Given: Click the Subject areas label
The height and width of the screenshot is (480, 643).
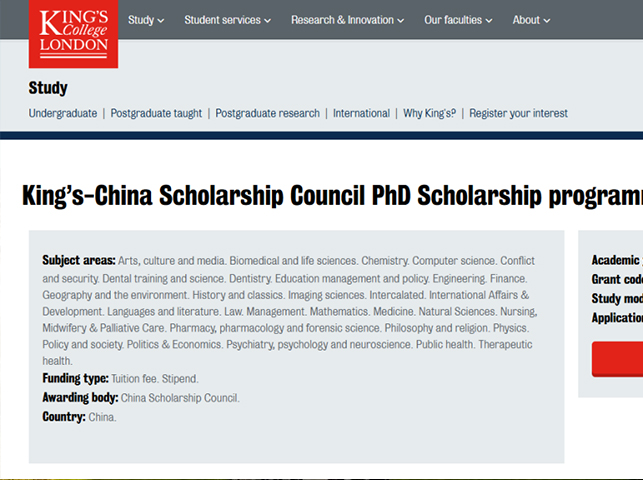Looking at the screenshot, I should [x=79, y=261].
